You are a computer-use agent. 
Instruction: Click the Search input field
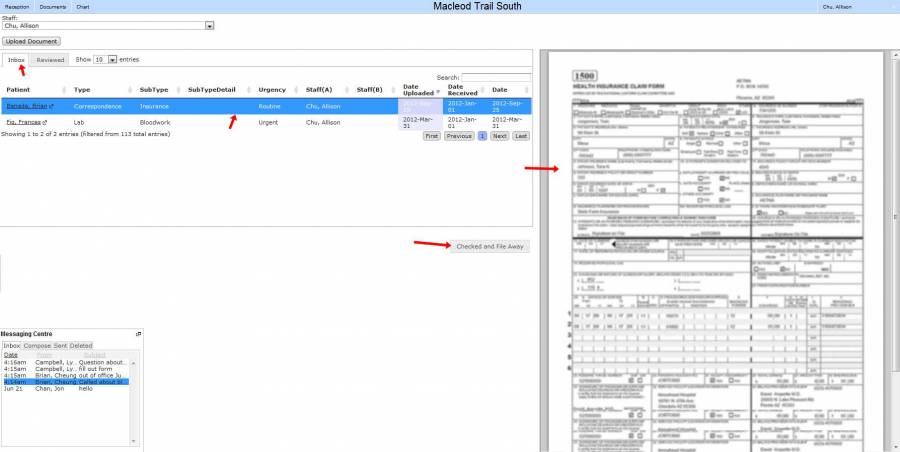[496, 77]
